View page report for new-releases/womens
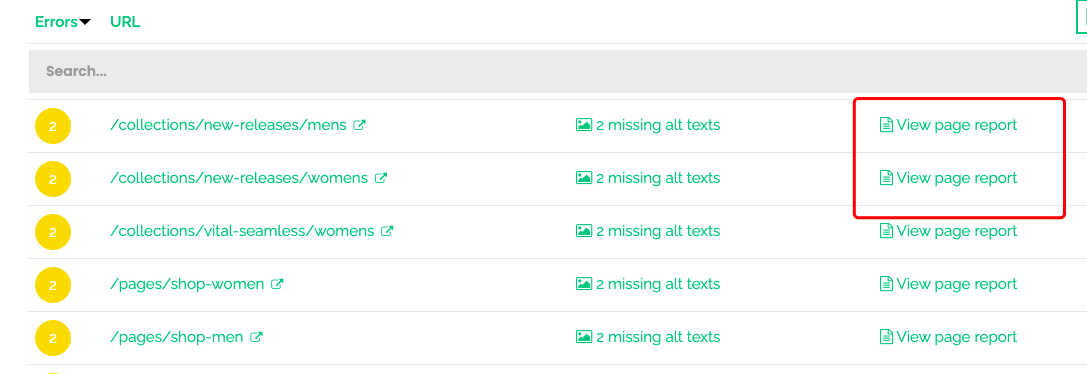Viewport: 1087px width, 374px height. click(x=948, y=178)
